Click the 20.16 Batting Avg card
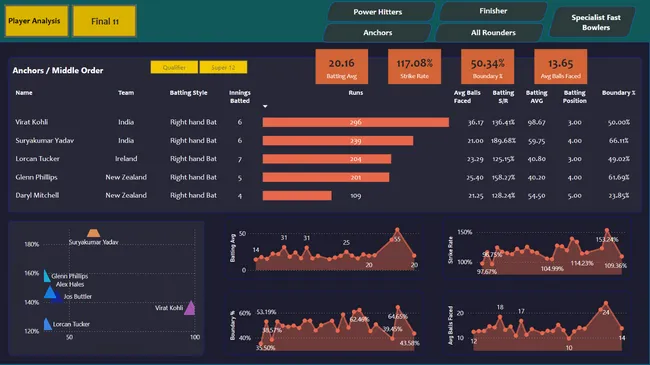 [342, 67]
